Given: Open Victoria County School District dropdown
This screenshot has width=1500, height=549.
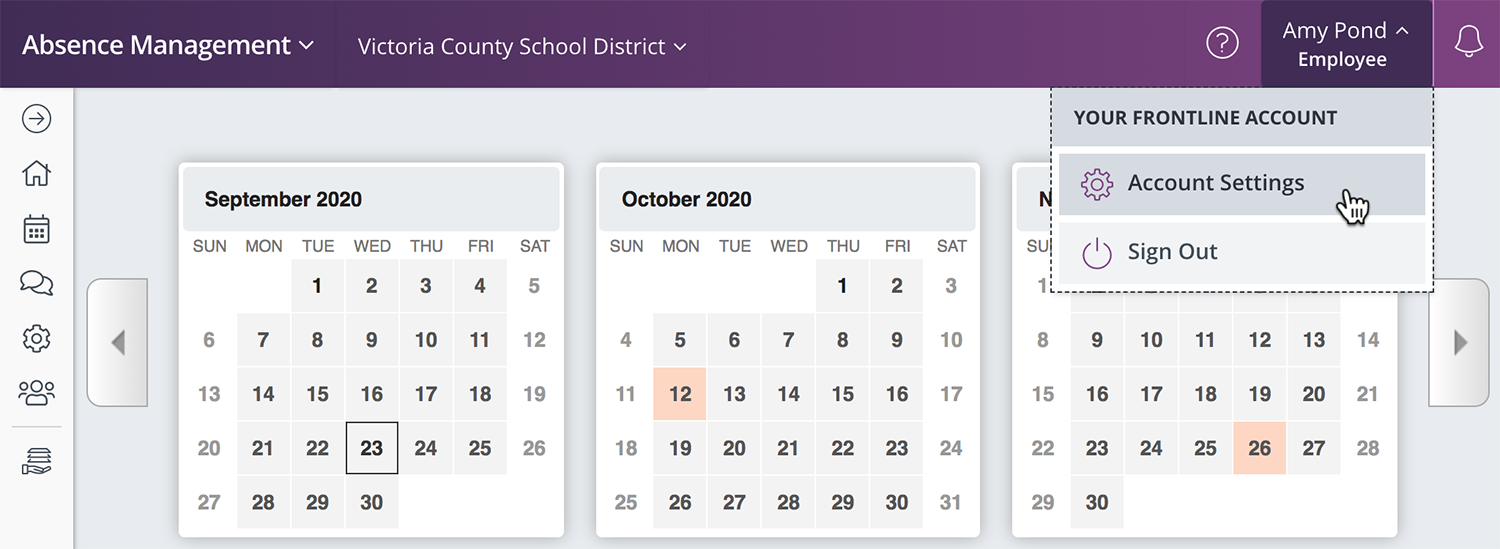Looking at the screenshot, I should 522,46.
